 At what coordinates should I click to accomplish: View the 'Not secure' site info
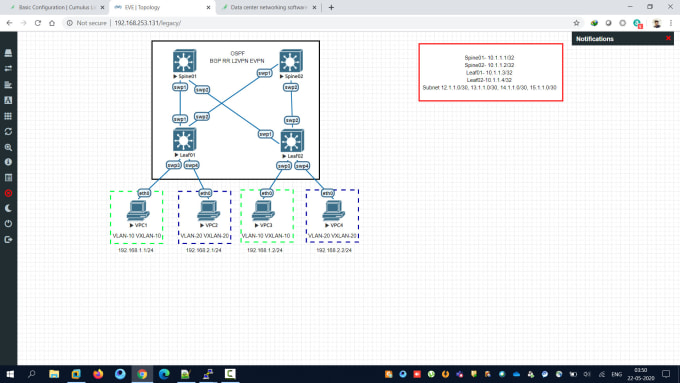pyautogui.click(x=86, y=23)
